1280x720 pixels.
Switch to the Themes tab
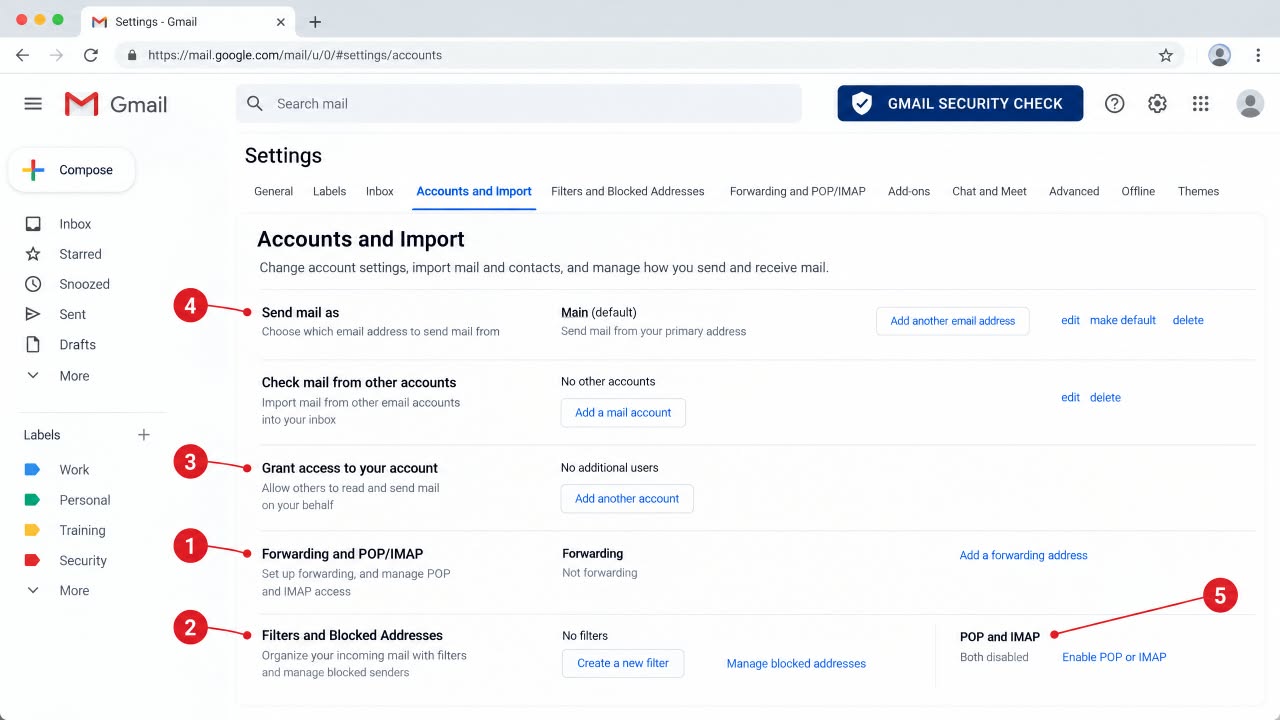pyautogui.click(x=1198, y=191)
